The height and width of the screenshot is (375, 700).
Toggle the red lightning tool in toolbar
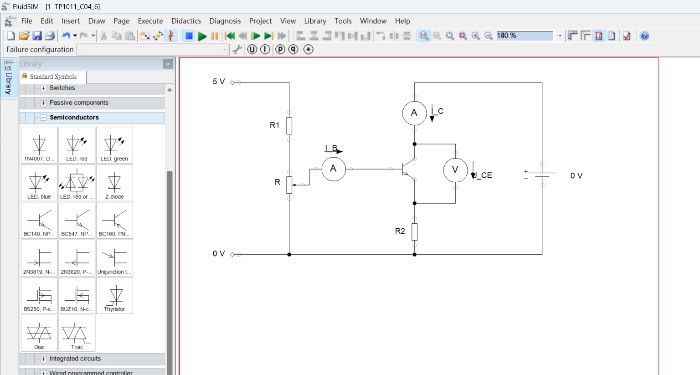tap(171, 36)
